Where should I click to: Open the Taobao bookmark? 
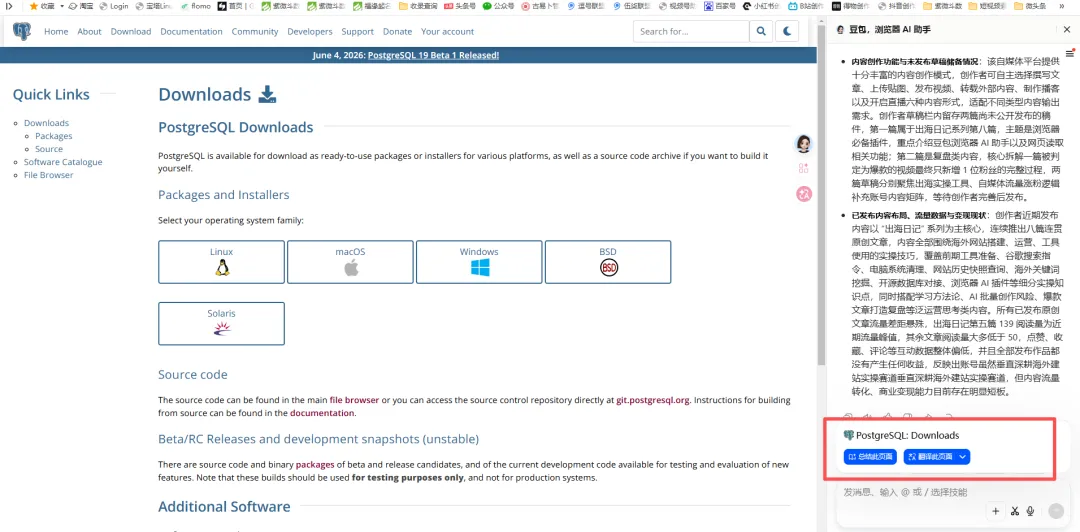[80, 6]
